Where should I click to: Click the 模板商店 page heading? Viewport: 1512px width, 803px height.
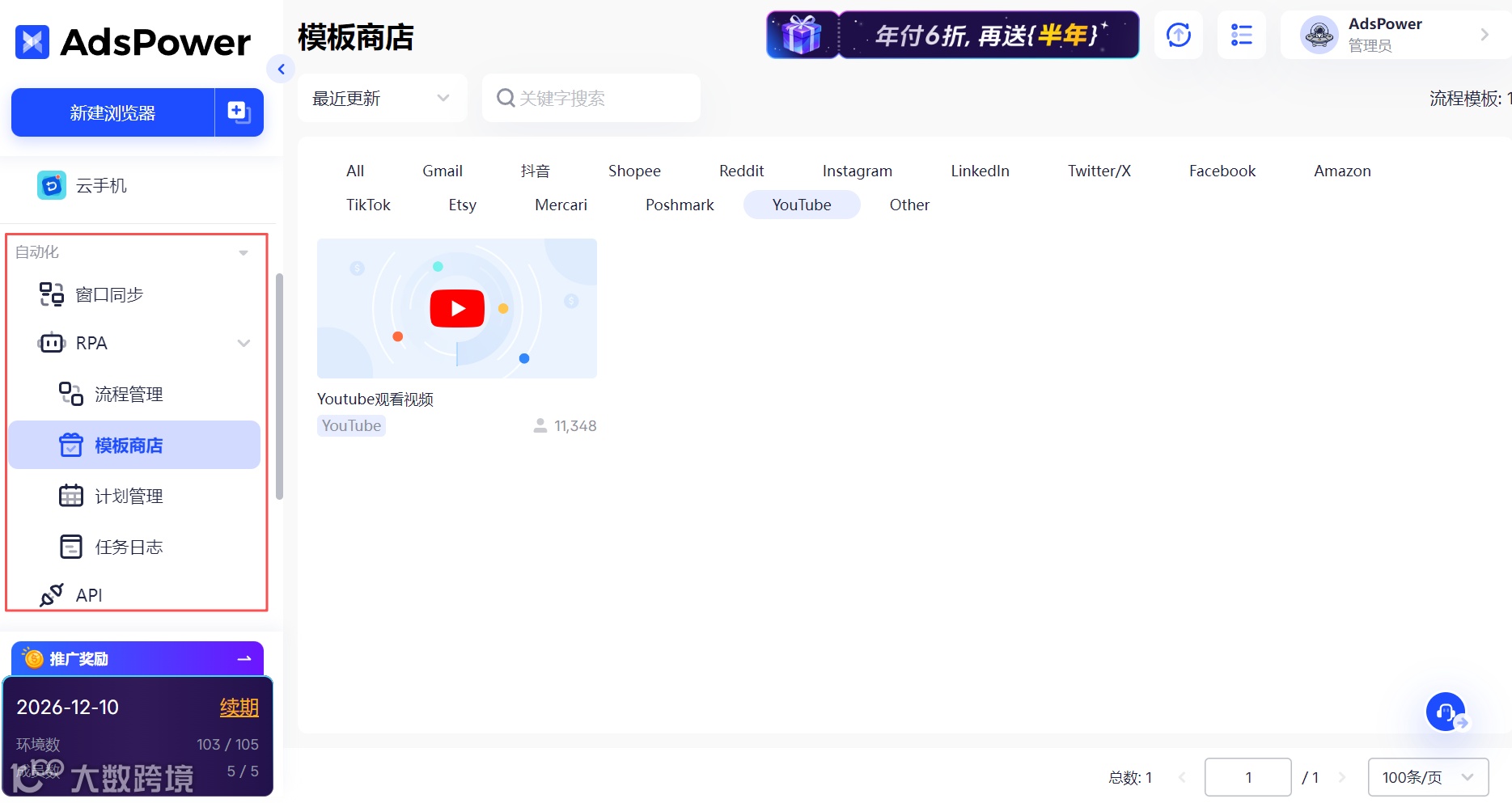[356, 37]
